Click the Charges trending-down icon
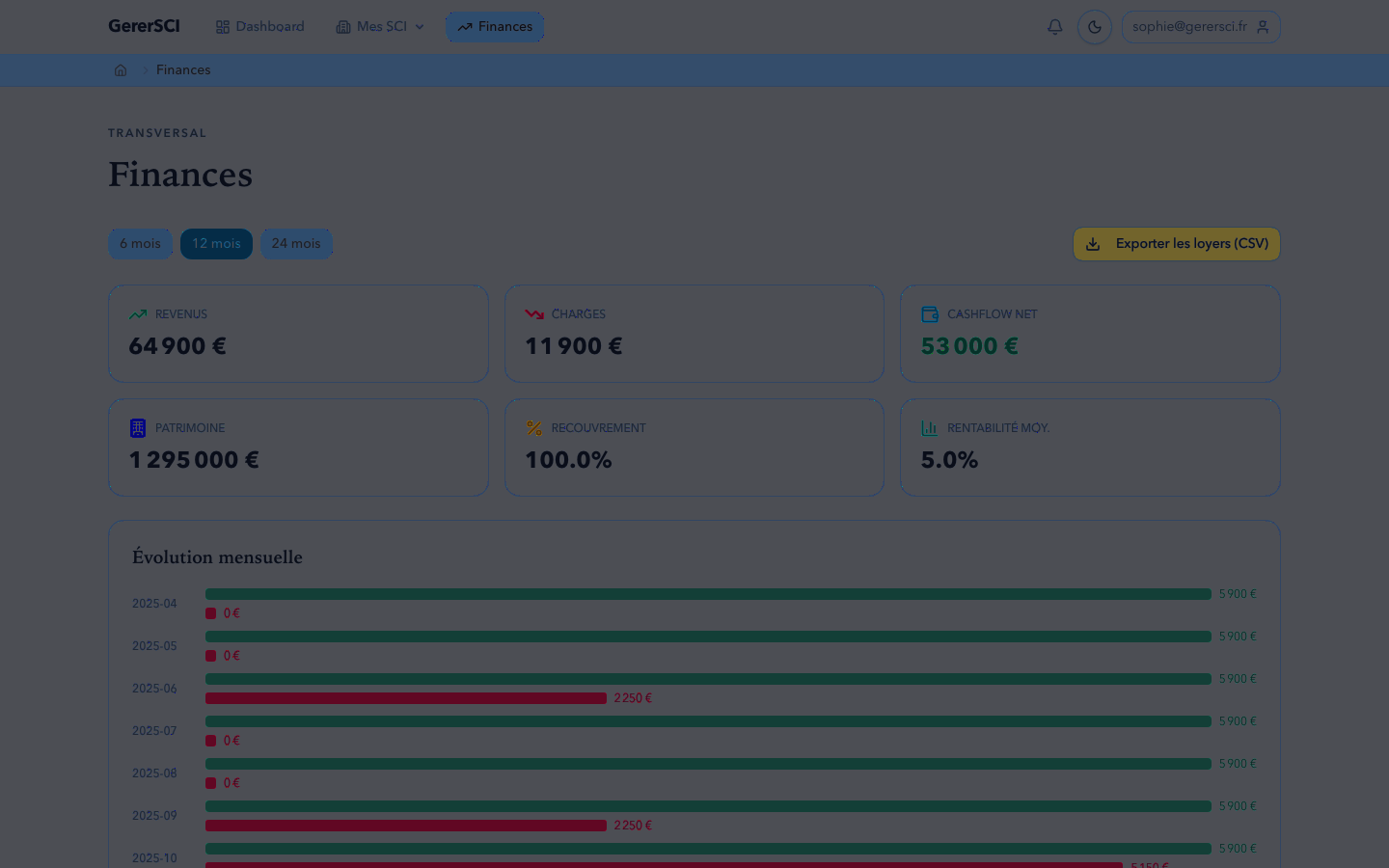 click(x=534, y=314)
